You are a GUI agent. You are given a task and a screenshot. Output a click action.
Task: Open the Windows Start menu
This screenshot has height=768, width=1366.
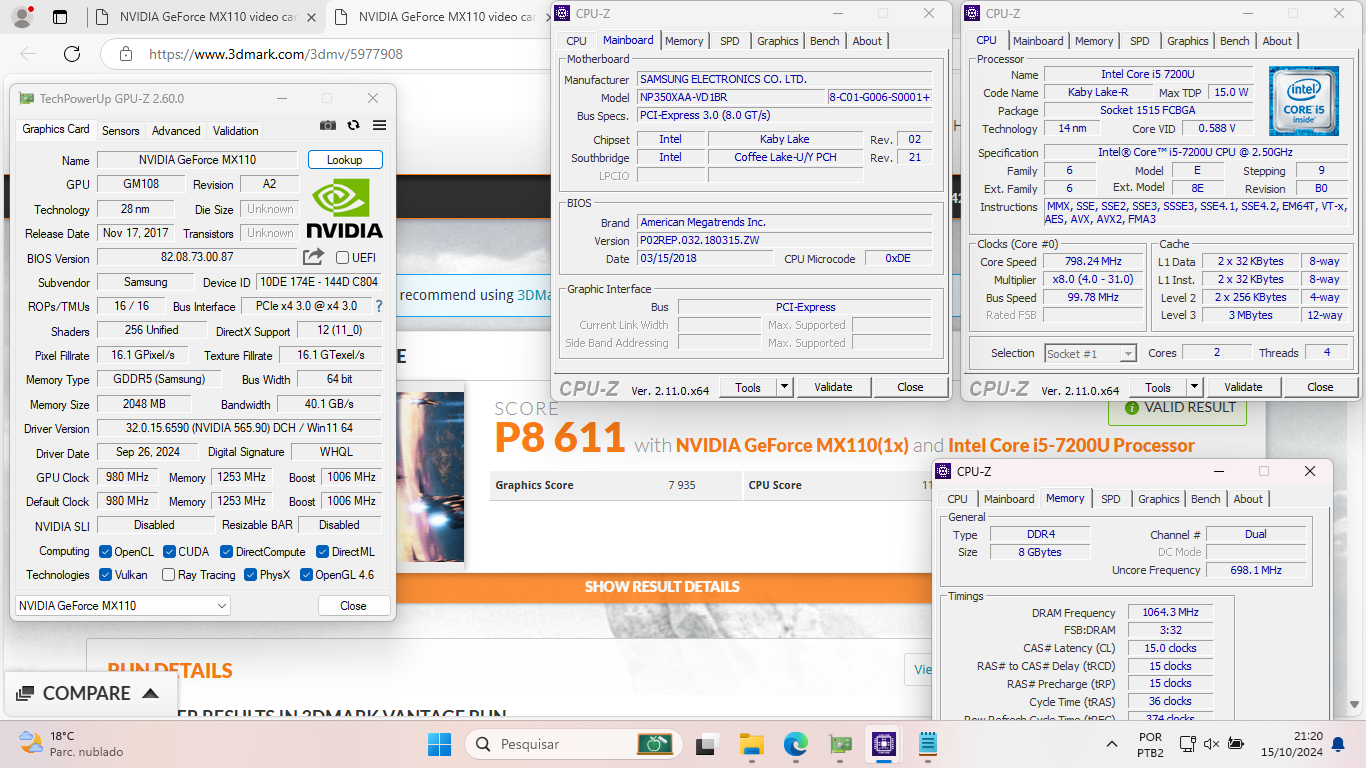439,744
